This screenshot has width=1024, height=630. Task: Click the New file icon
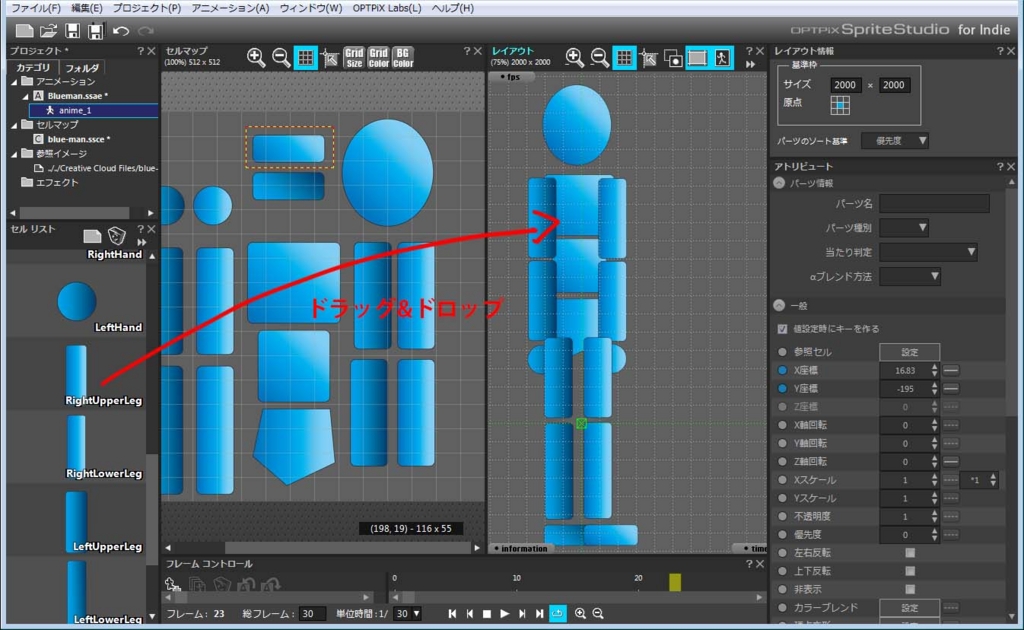tap(24, 31)
